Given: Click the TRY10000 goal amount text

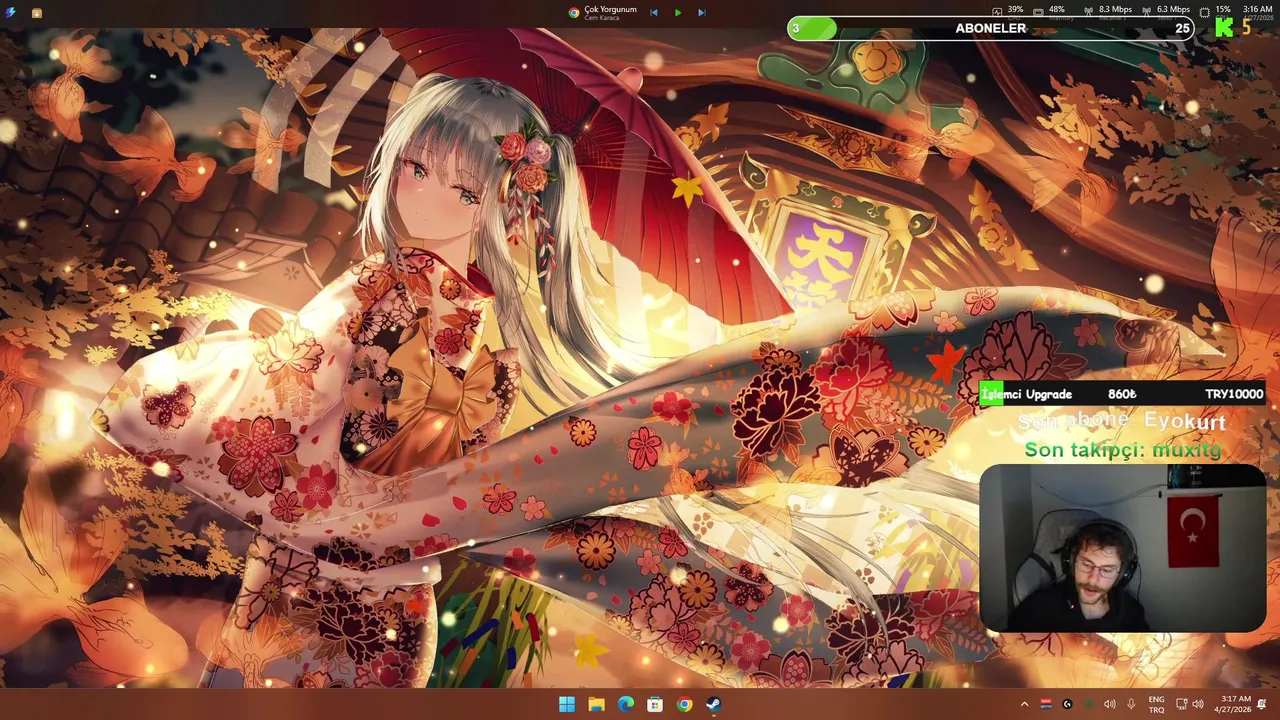Looking at the screenshot, I should 1234,394.
